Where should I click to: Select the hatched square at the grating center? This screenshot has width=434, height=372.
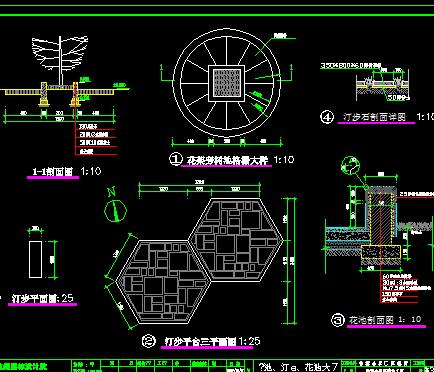(227, 83)
